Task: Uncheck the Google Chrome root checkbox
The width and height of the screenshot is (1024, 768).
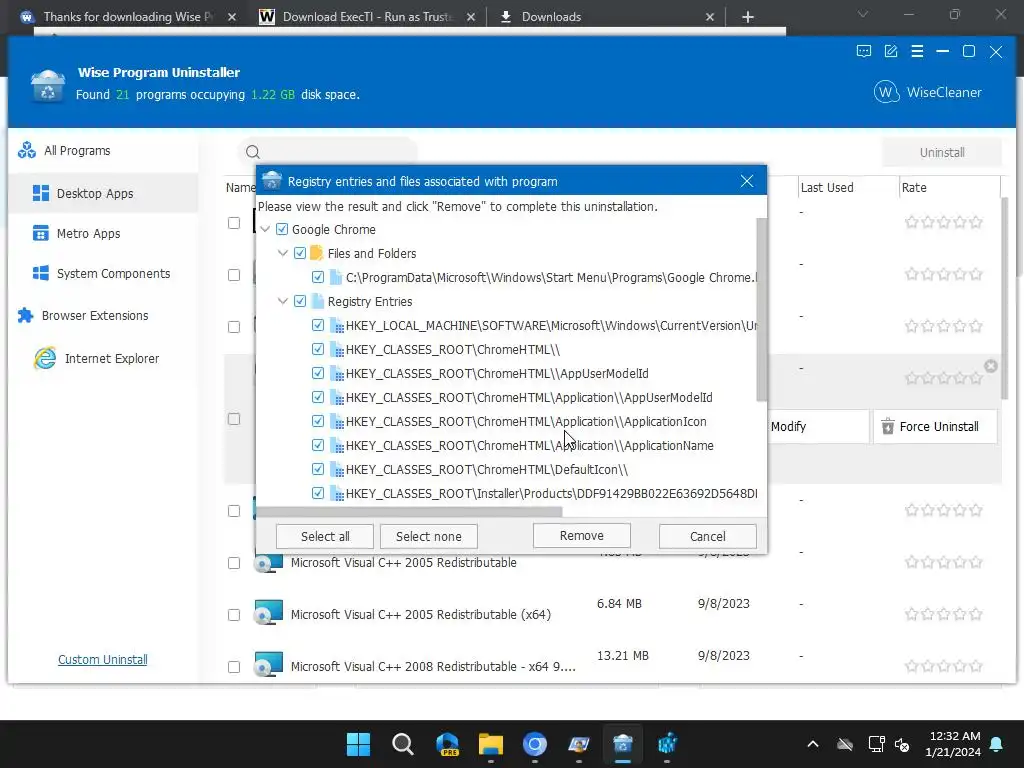Action: tap(282, 229)
